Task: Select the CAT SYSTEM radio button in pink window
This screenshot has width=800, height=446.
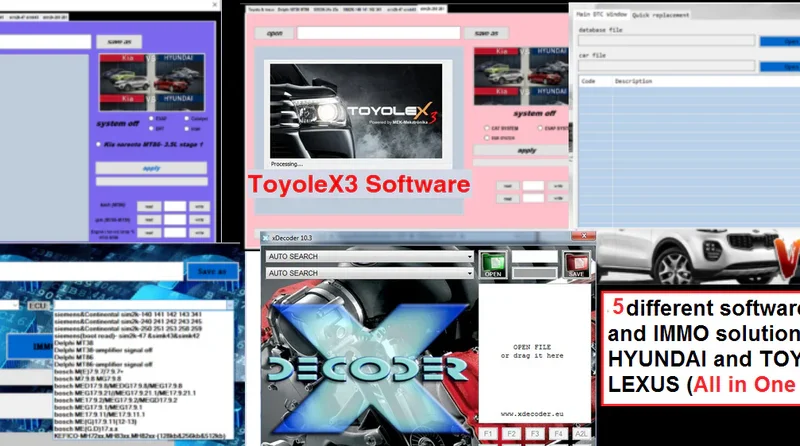Action: pyautogui.click(x=486, y=128)
